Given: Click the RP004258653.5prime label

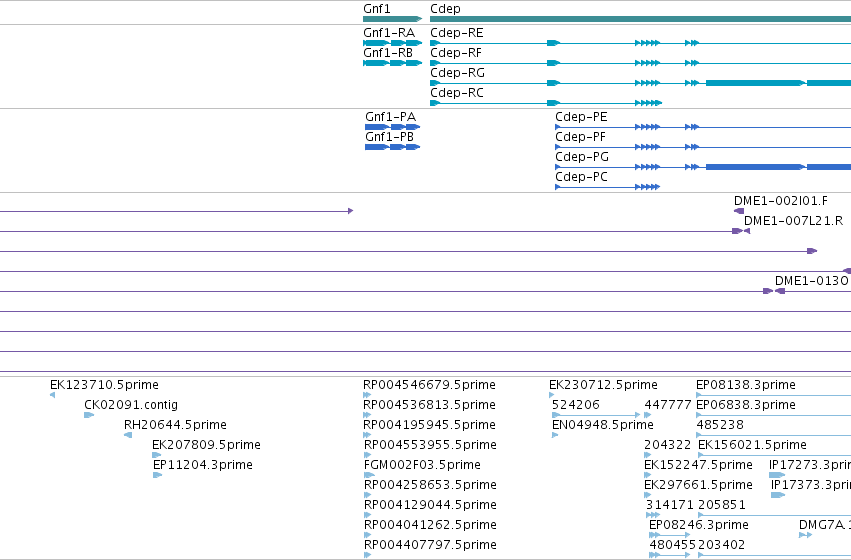Looking at the screenshot, I should coord(430,485).
